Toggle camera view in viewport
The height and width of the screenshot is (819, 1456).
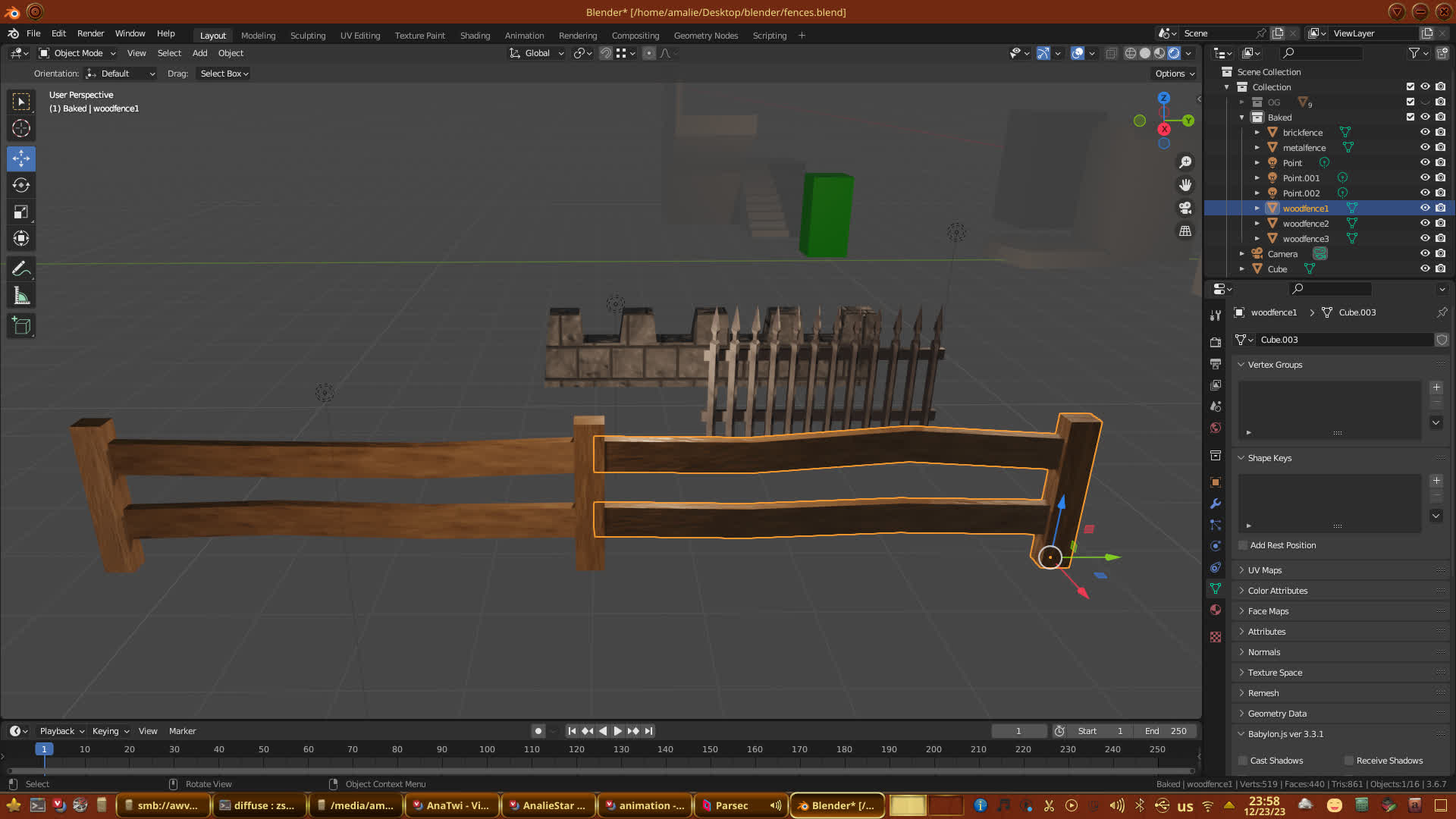(x=1185, y=208)
